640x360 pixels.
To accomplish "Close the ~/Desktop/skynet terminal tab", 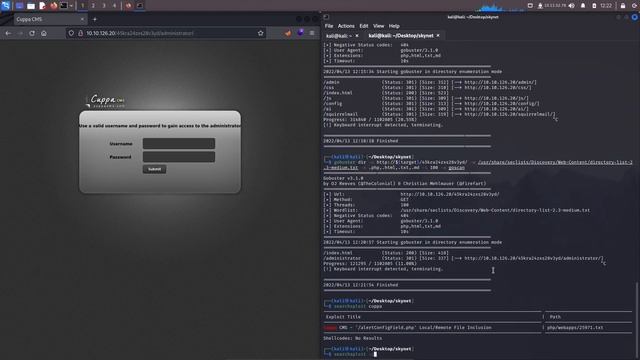I will (x=438, y=36).
